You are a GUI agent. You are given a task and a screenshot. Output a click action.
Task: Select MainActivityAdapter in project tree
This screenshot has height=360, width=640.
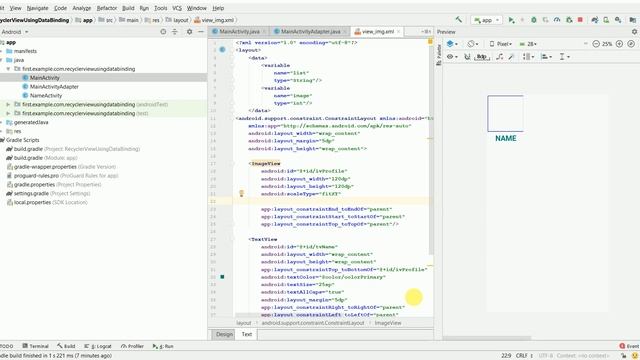tap(54, 87)
